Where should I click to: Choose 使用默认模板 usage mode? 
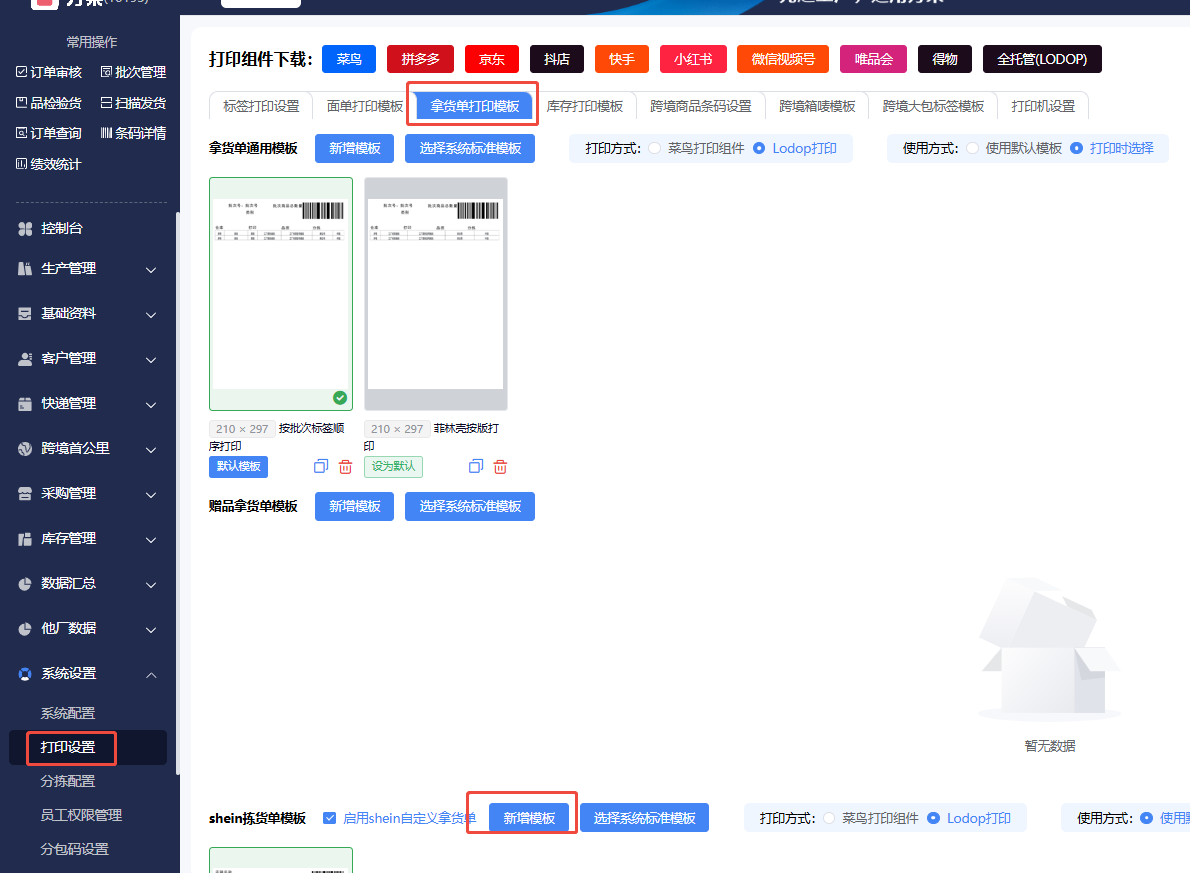coord(972,148)
